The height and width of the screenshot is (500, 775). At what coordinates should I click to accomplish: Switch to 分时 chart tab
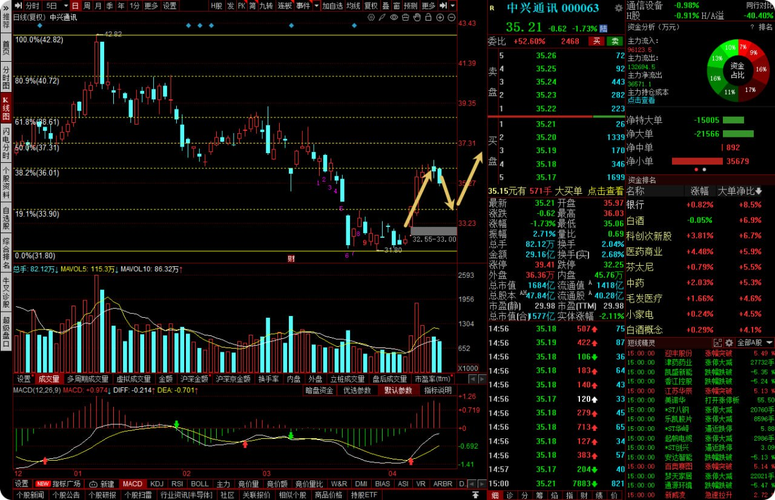click(32, 6)
